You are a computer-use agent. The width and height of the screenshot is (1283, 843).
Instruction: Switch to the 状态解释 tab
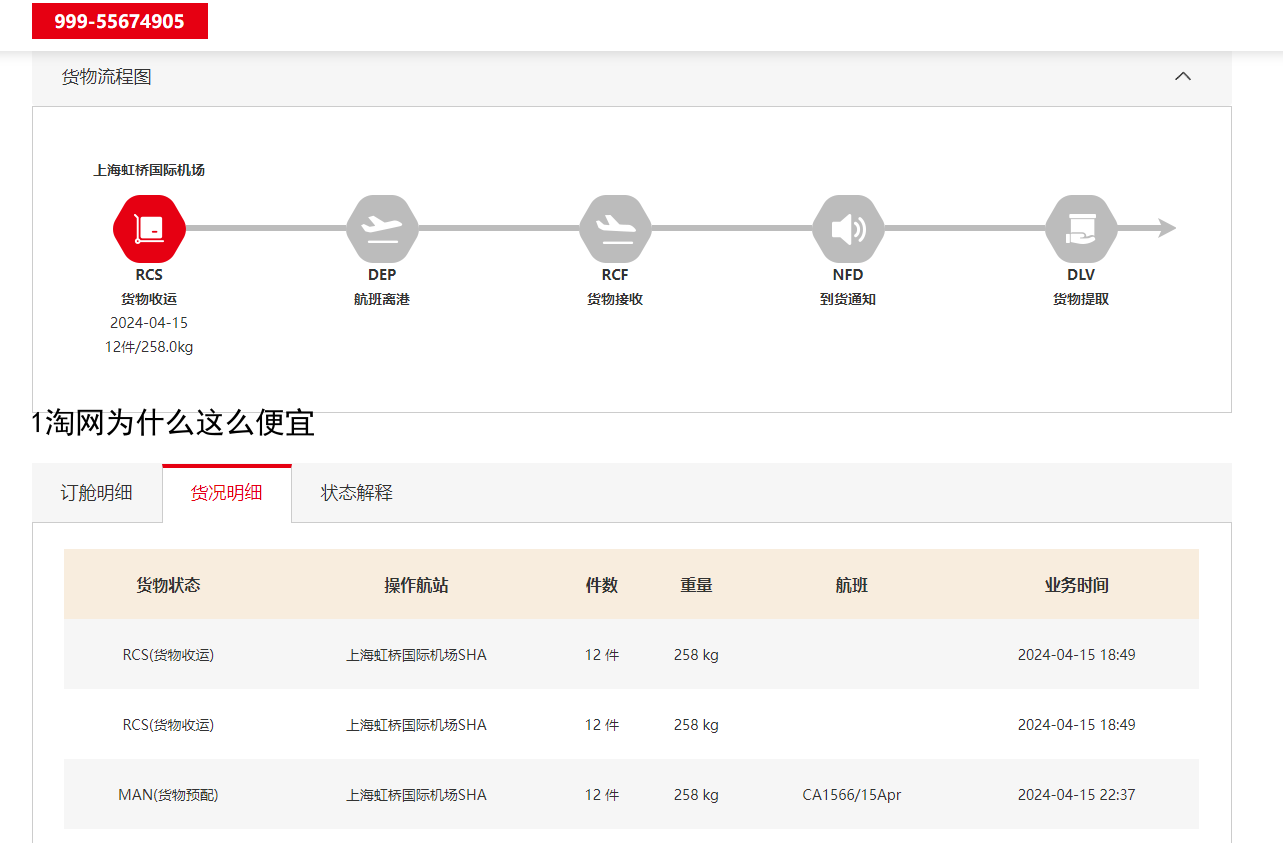click(357, 493)
